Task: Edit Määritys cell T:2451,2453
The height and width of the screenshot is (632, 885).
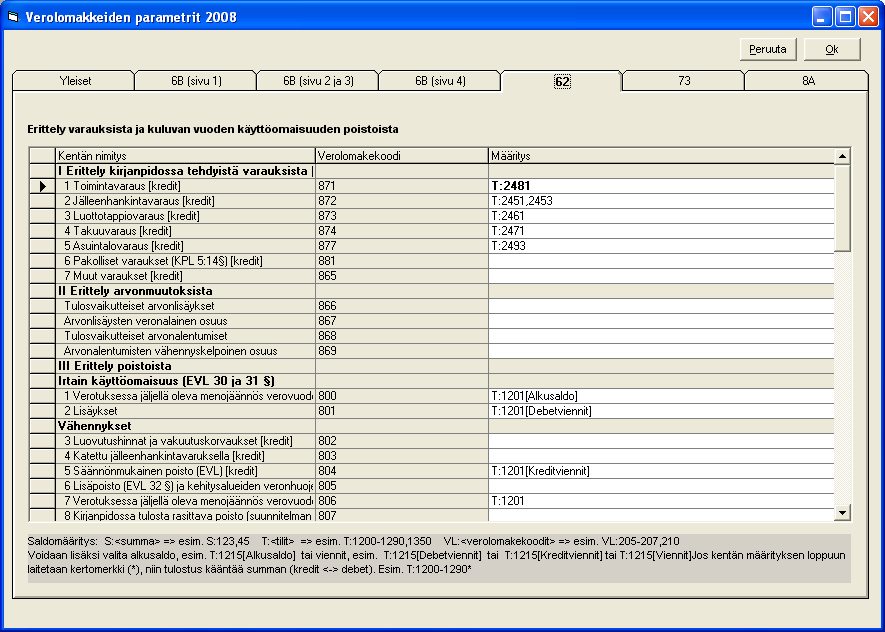Action: point(661,201)
